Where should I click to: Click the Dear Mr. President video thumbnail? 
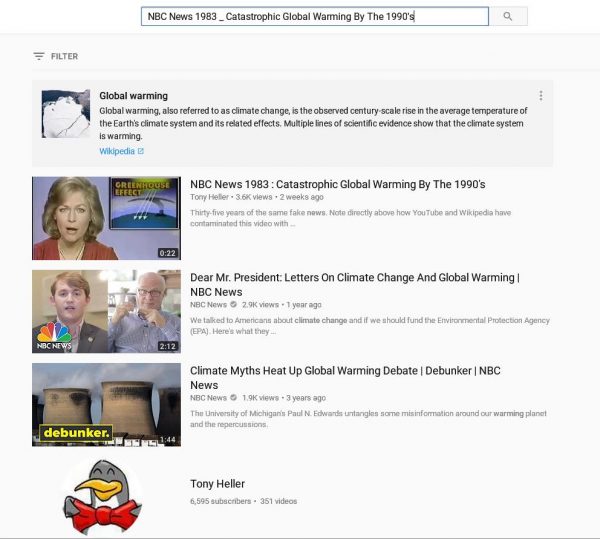[x=106, y=311]
